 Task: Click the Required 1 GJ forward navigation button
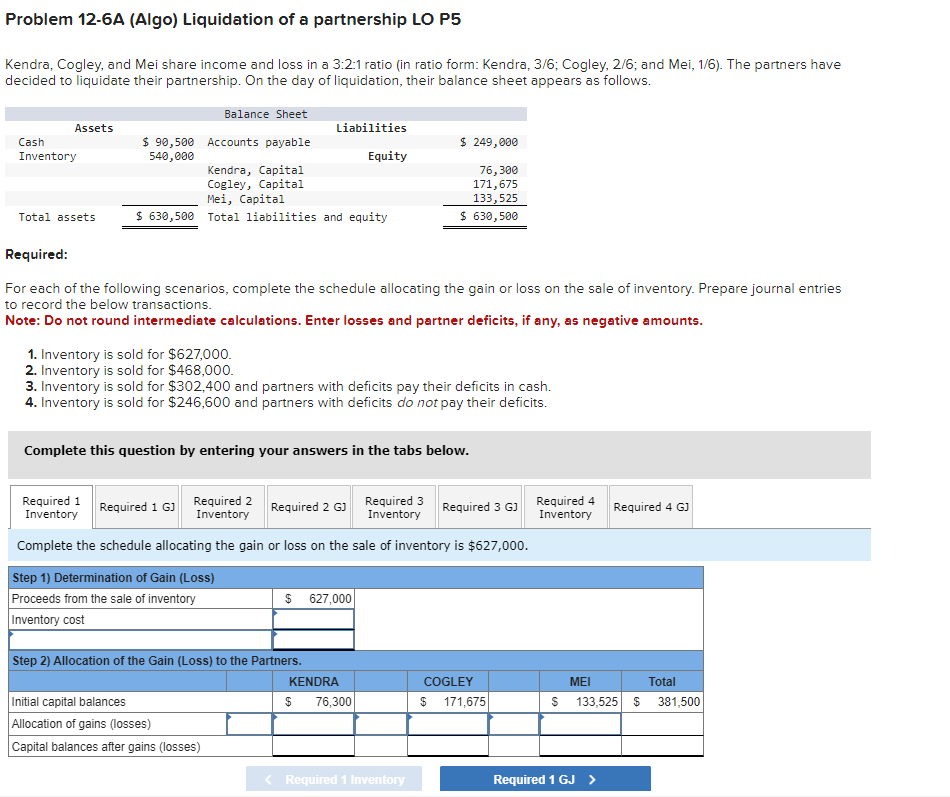point(545,778)
